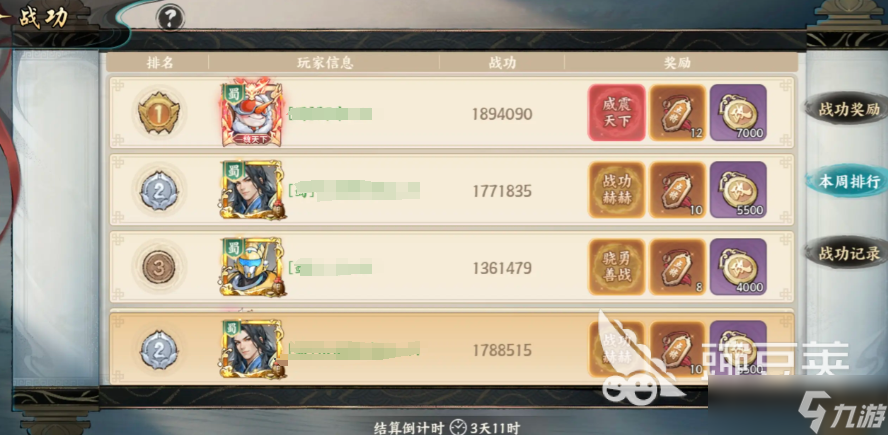888x435 pixels.
Task: Select the coin reward showing 5500
Action: pyautogui.click(x=738, y=190)
